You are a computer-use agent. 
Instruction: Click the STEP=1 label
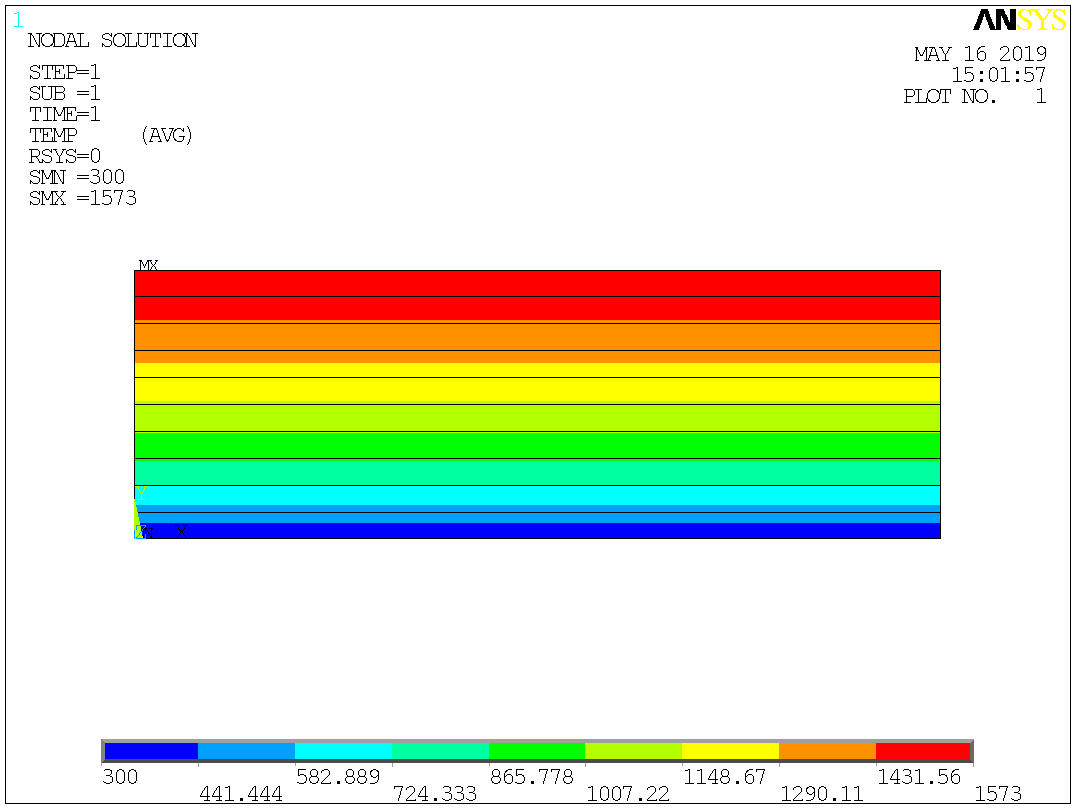pos(65,72)
